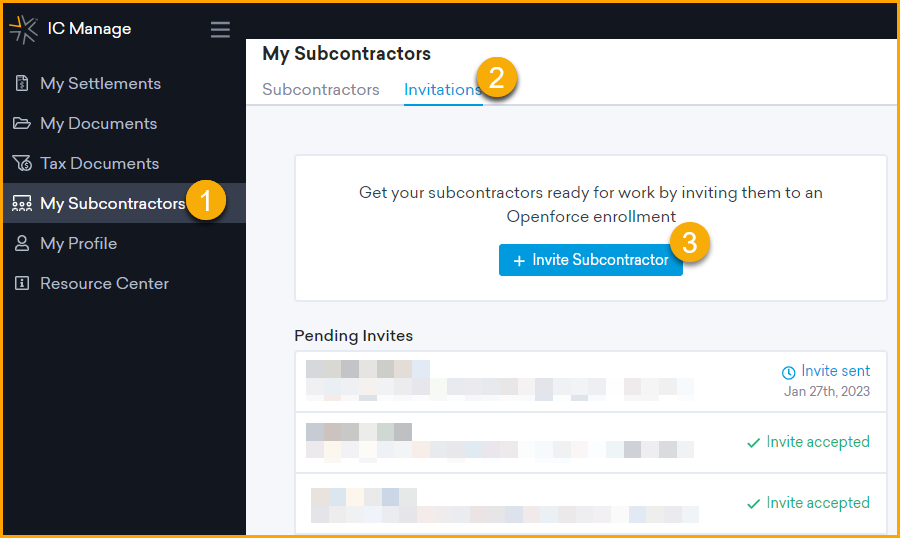Click the clock icon beside Invite sent
900x538 pixels.
tap(789, 372)
